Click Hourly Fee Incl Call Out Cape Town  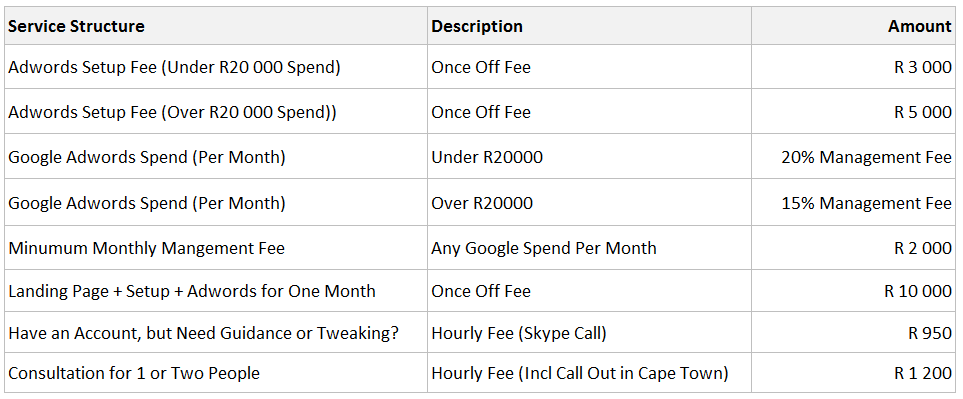tap(589, 373)
